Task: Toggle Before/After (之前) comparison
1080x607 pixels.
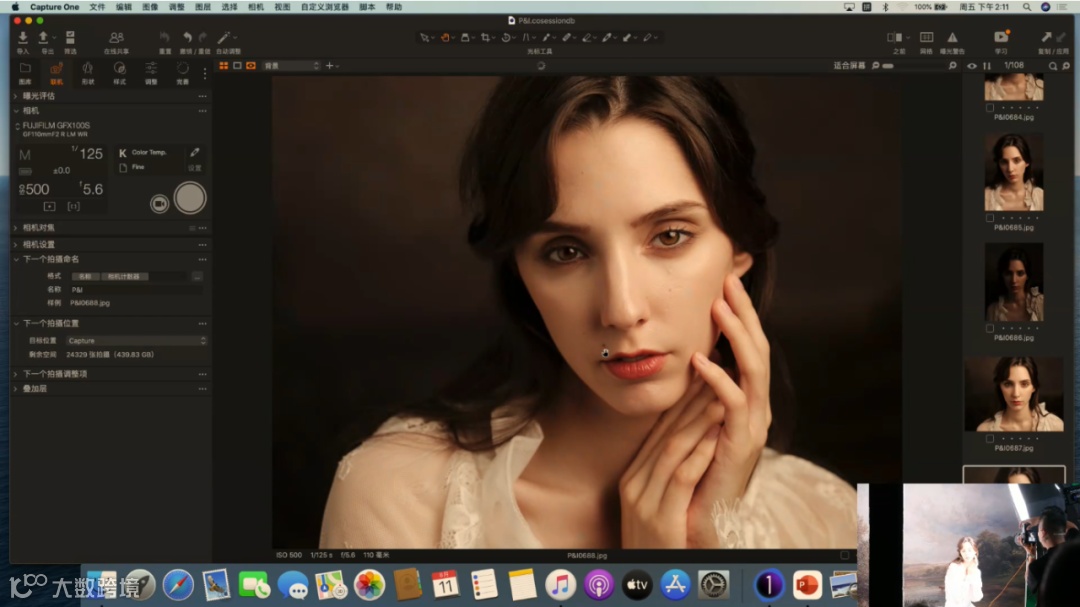Action: click(895, 37)
